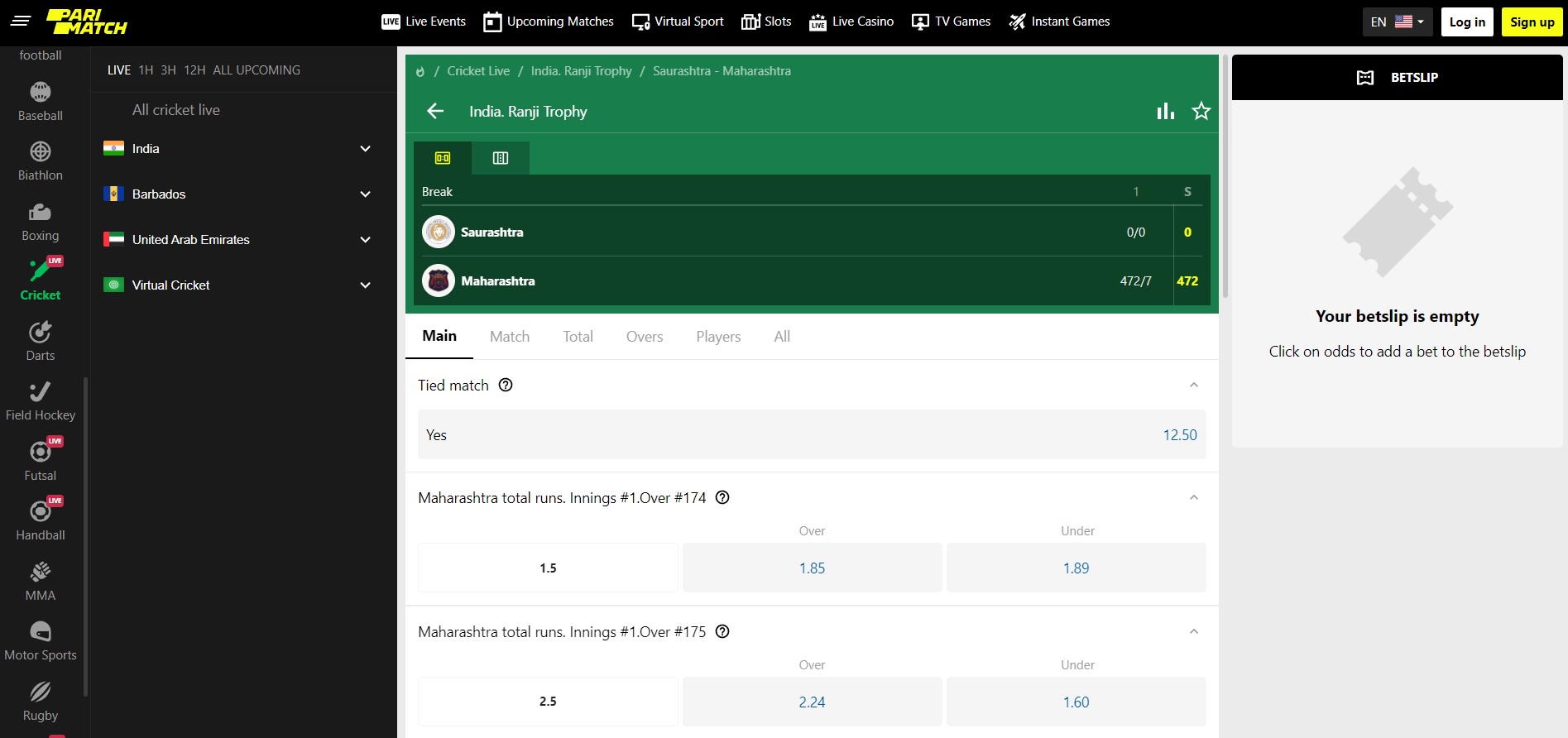Open the EN language dropdown

(x=1398, y=22)
